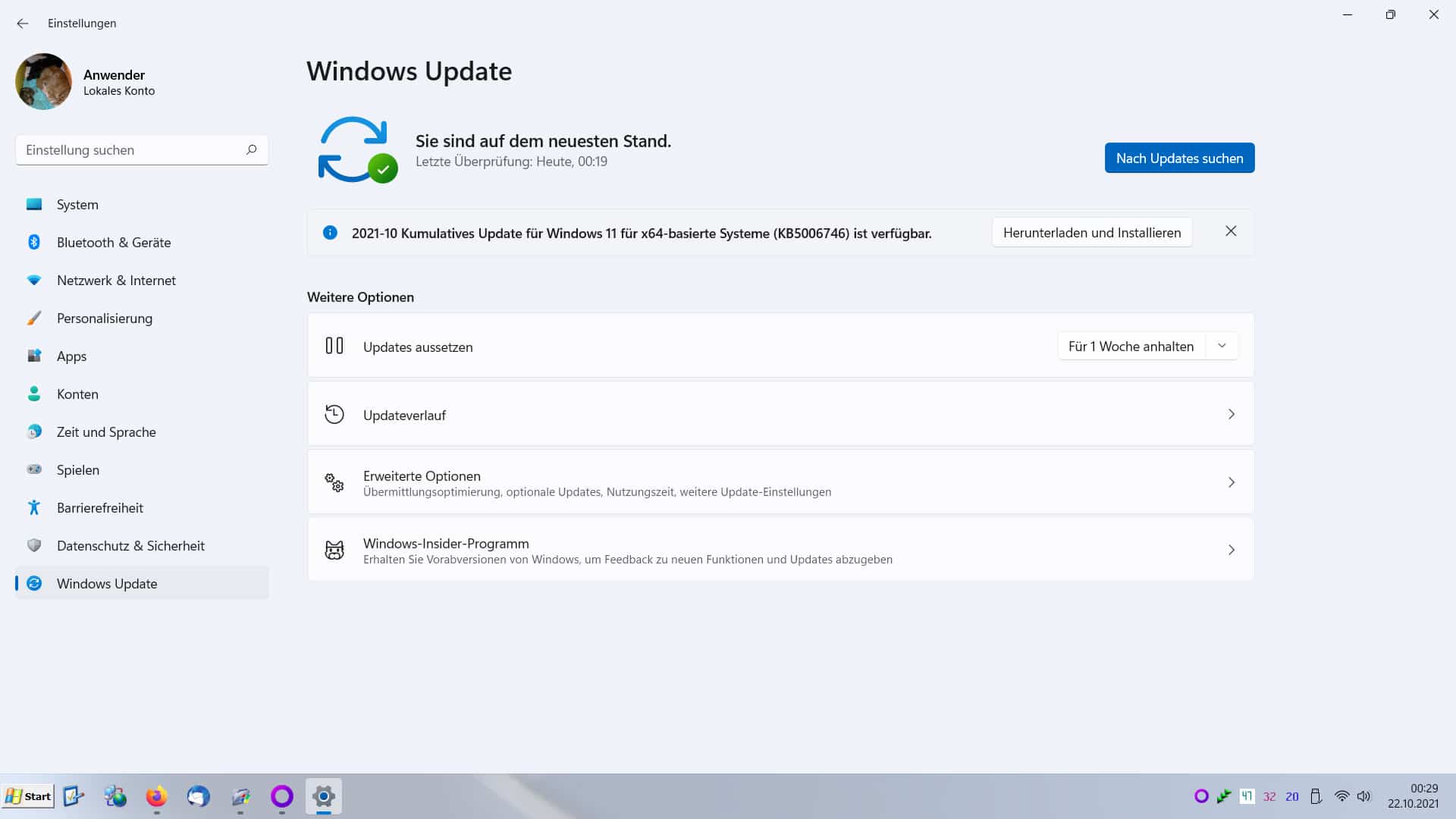
Task: Open Datenschutz & Sicherheit
Action: pos(142,545)
